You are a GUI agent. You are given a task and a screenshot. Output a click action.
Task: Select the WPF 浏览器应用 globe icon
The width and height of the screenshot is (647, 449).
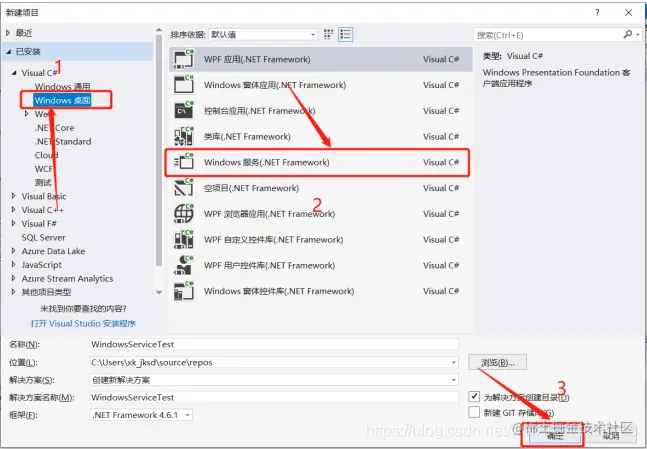tap(184, 214)
